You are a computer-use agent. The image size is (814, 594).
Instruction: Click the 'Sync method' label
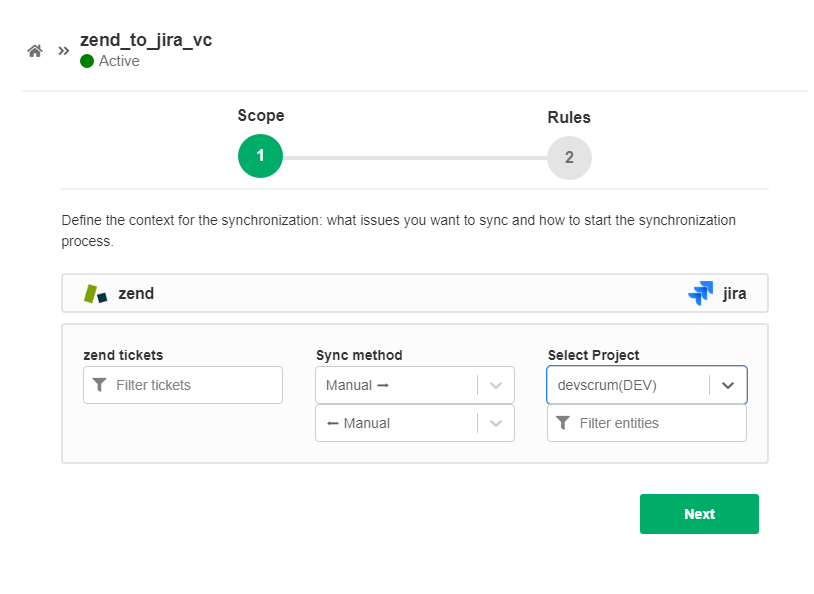[359, 355]
